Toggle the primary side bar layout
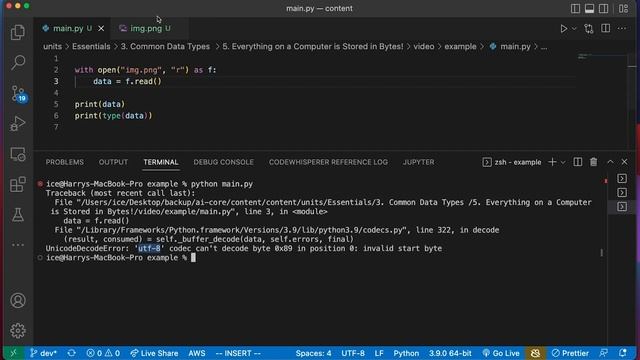Image resolution: width=640 pixels, height=360 pixels. click(575, 9)
